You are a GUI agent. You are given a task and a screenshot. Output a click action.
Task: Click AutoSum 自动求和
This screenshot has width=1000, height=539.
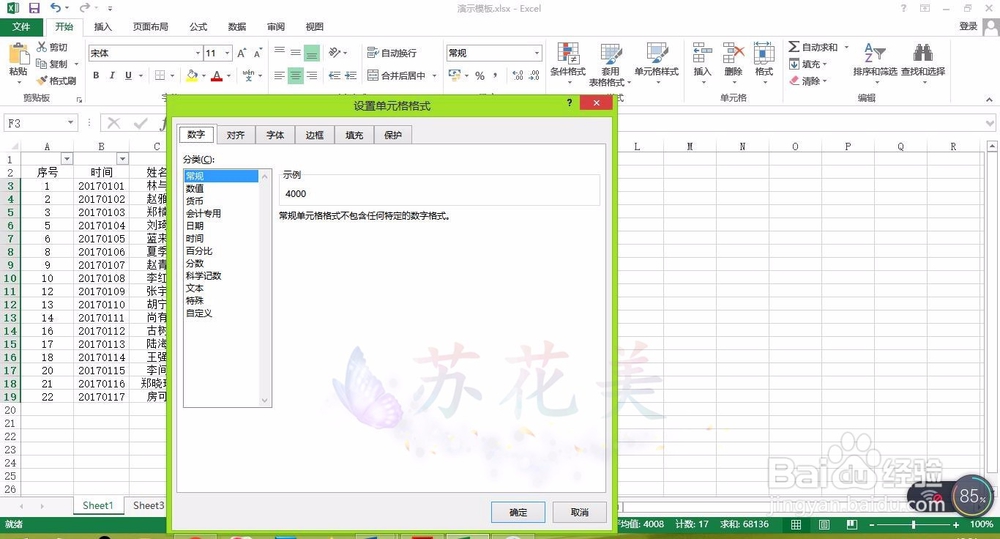click(813, 47)
